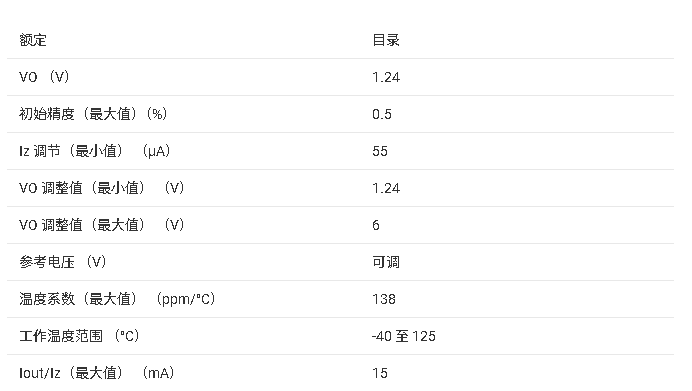
Task: Click the value 6 for VO maximum
Action: (376, 226)
